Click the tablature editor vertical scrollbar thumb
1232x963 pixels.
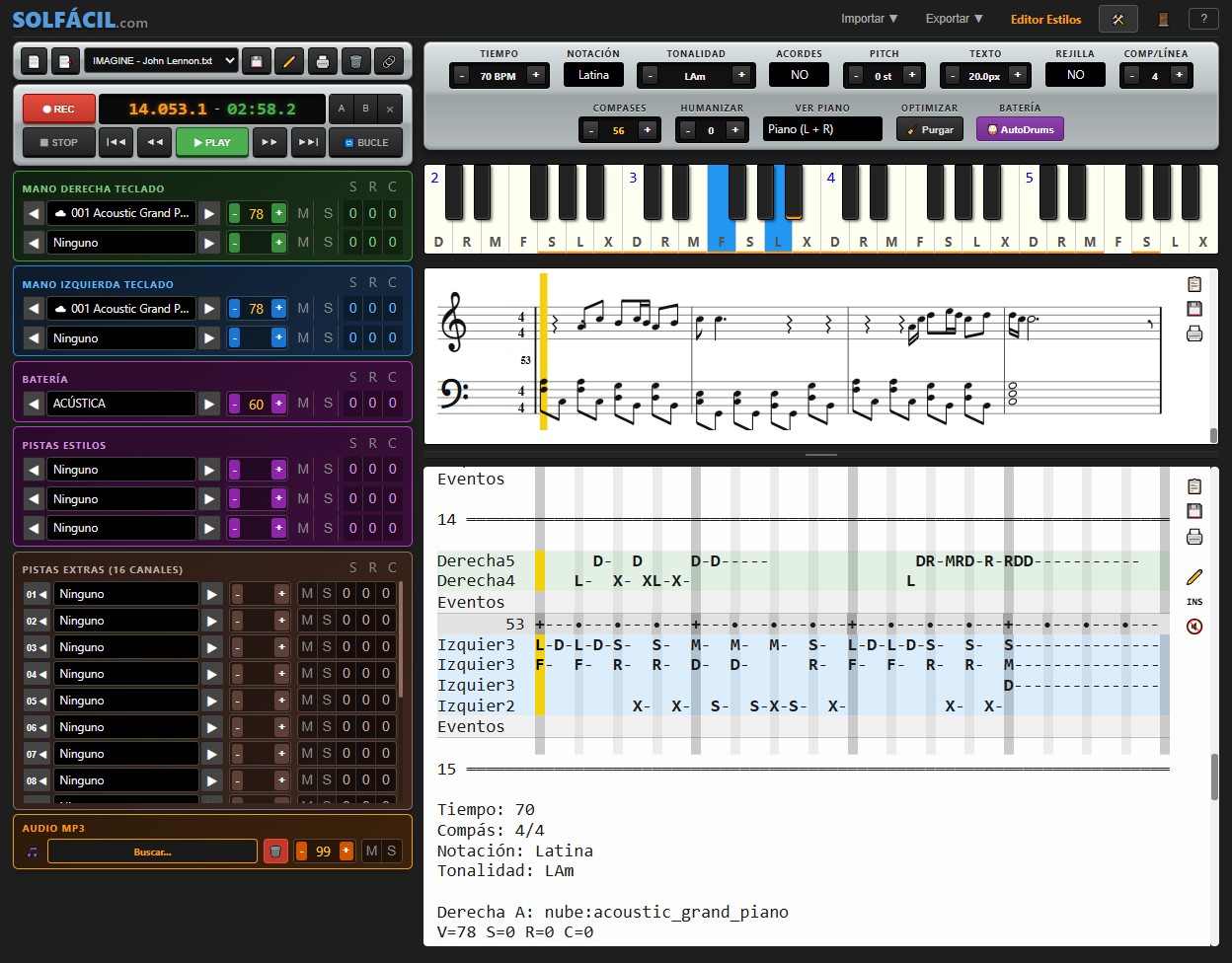(1214, 777)
